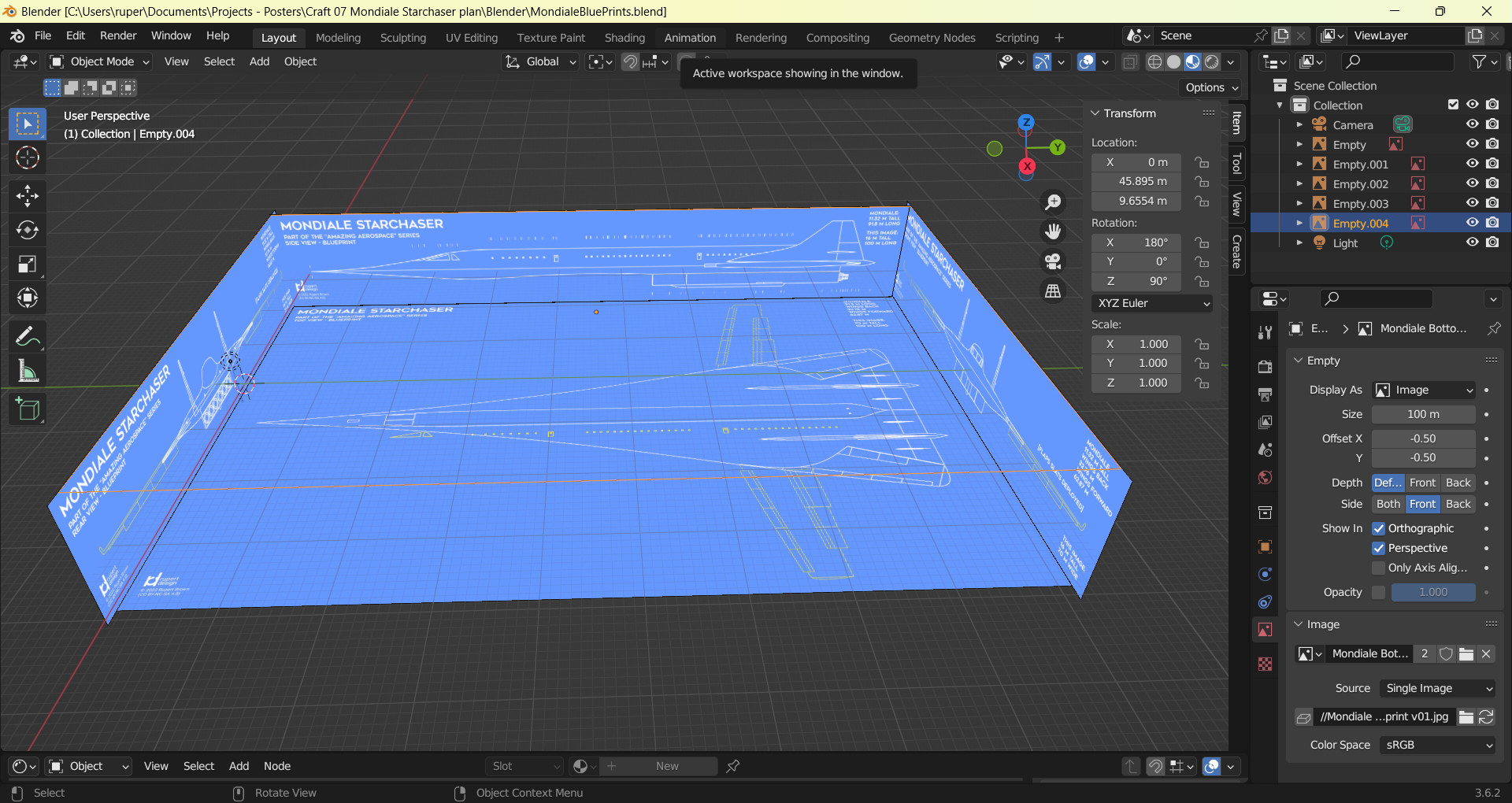1512x803 pixels.
Task: Choose the Rotate tool
Action: (x=28, y=230)
